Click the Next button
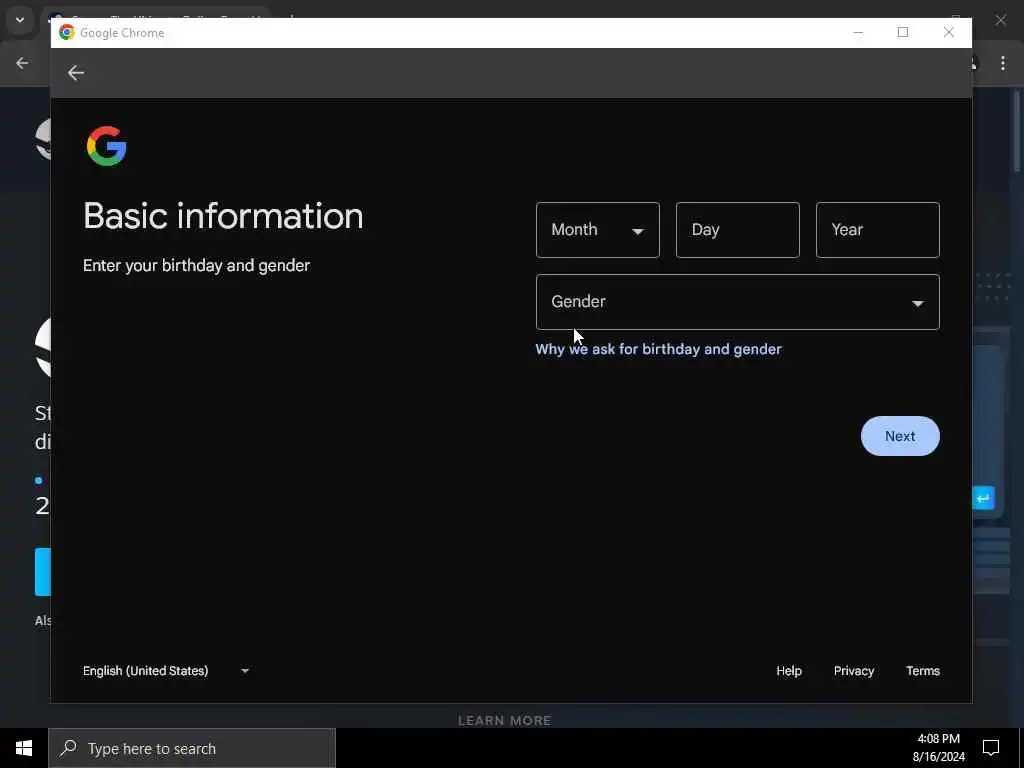The width and height of the screenshot is (1024, 768). 900,436
